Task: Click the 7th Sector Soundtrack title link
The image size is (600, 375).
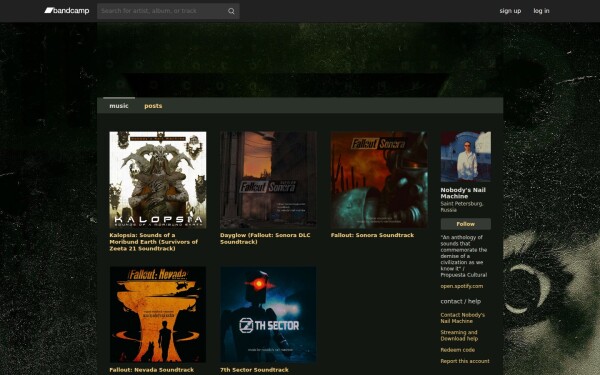Action: pyautogui.click(x=254, y=370)
